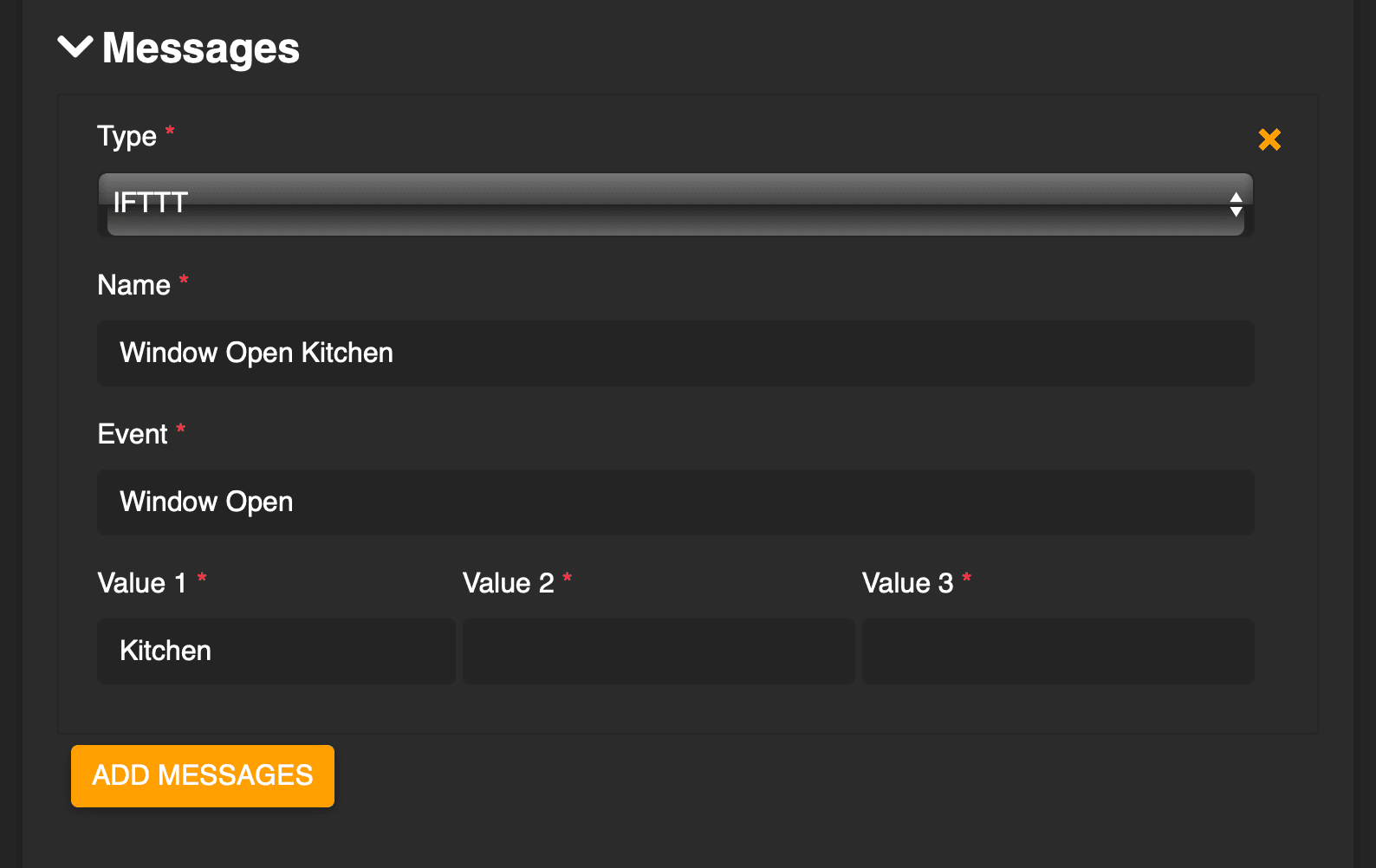Focus the Name field containing Window Open Kitchen
This screenshot has height=868, width=1376.
tap(675, 353)
